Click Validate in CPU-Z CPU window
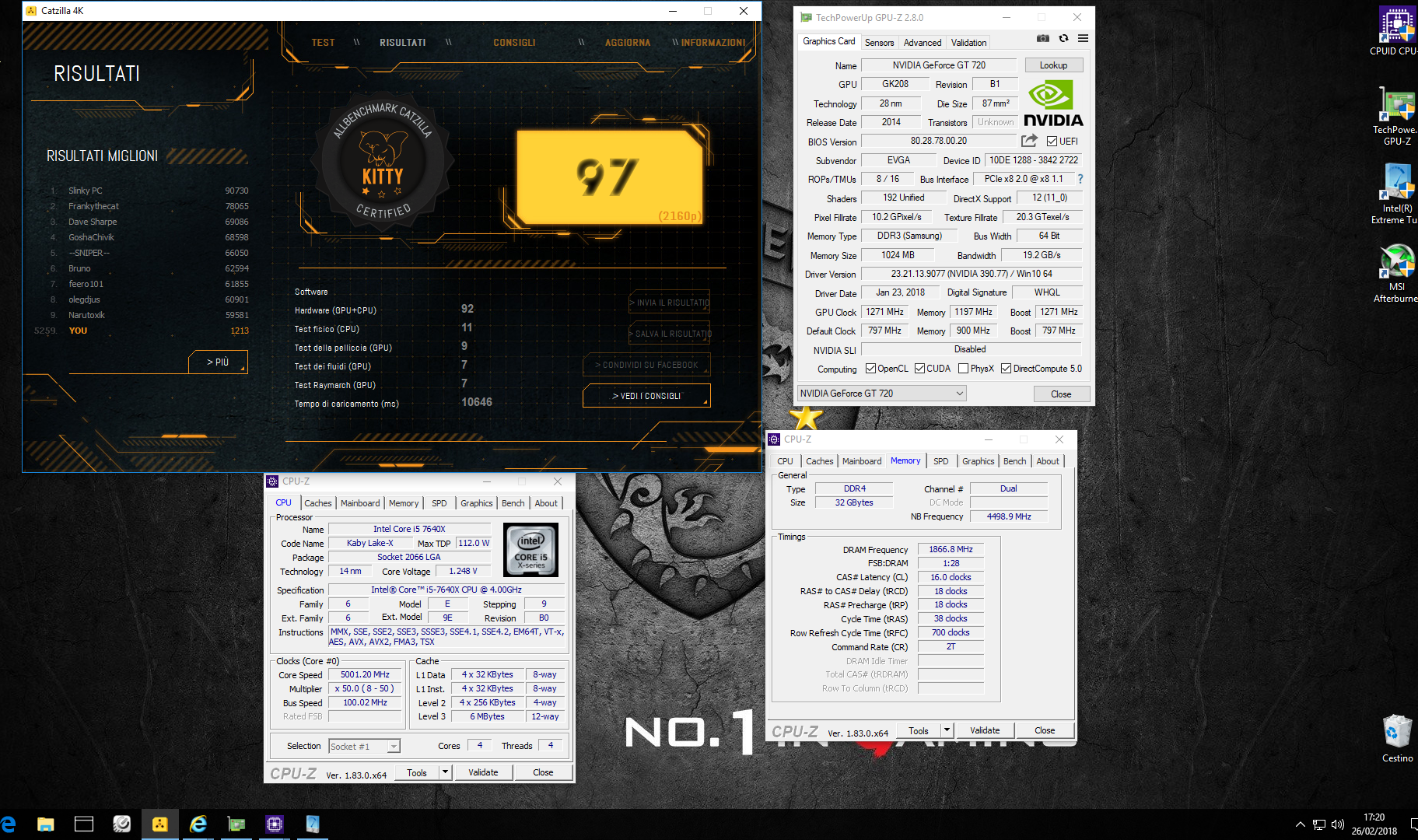 click(x=483, y=772)
